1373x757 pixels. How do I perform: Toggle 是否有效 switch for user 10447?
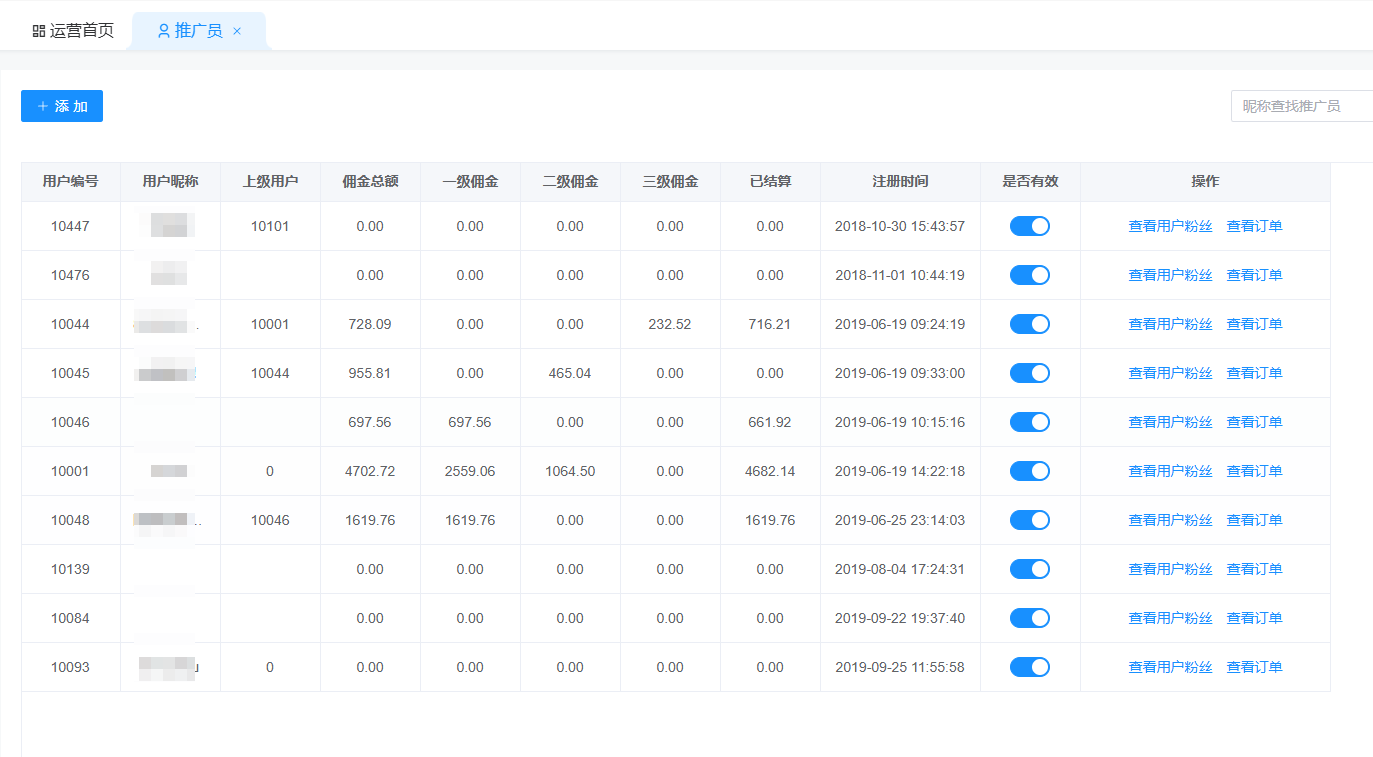(1029, 226)
